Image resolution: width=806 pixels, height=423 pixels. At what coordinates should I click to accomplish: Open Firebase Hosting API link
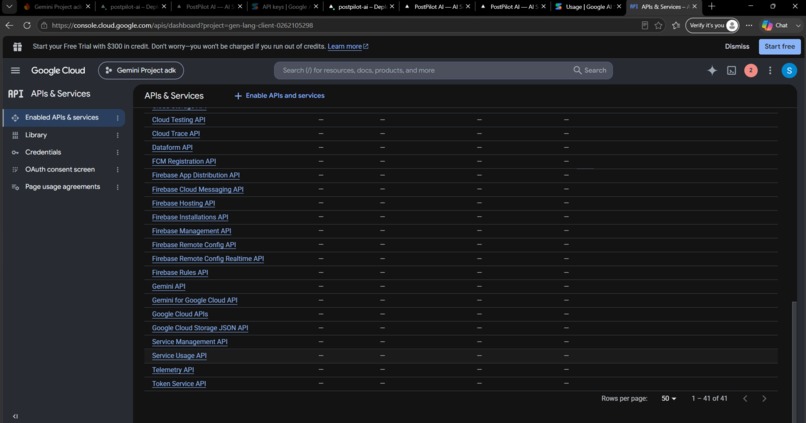pyautogui.click(x=184, y=204)
